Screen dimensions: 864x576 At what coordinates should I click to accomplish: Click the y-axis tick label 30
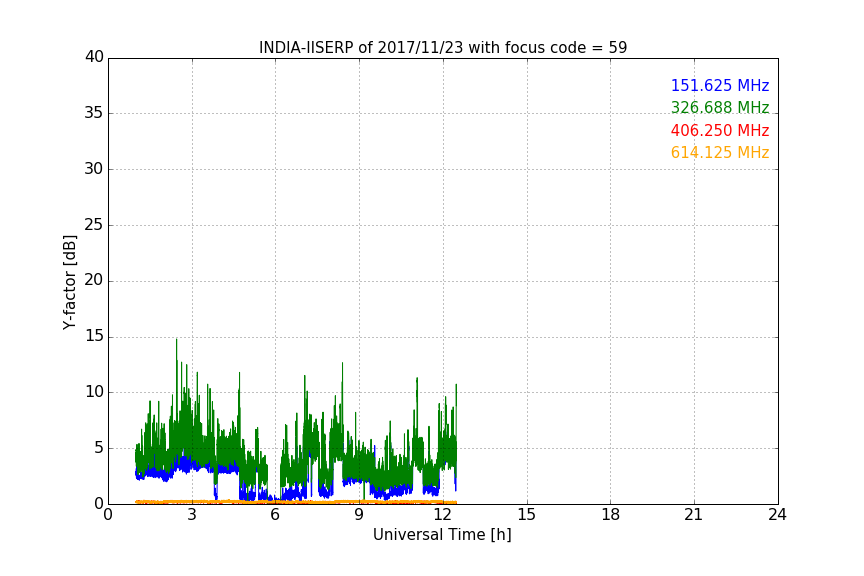[x=94, y=169]
